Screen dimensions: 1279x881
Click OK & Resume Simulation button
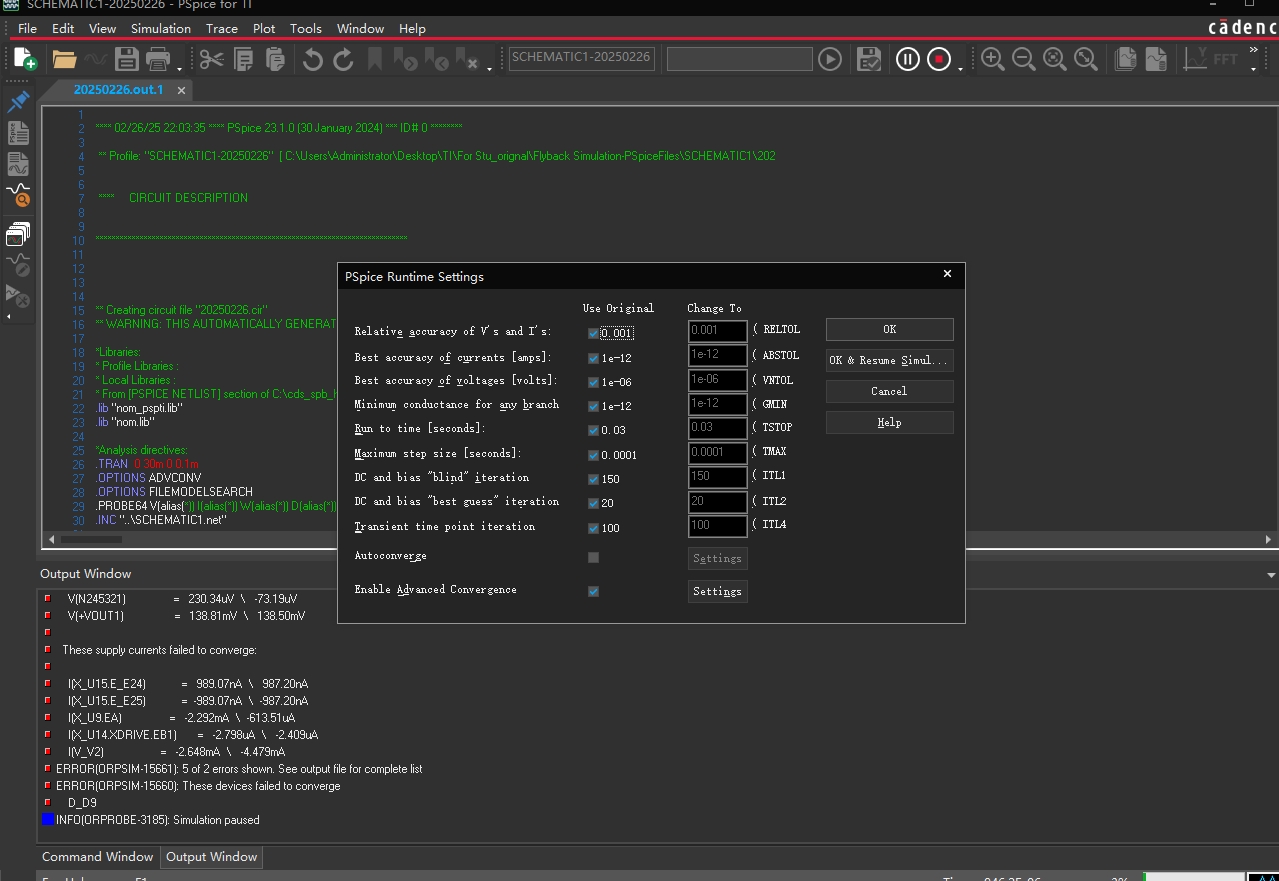(889, 360)
